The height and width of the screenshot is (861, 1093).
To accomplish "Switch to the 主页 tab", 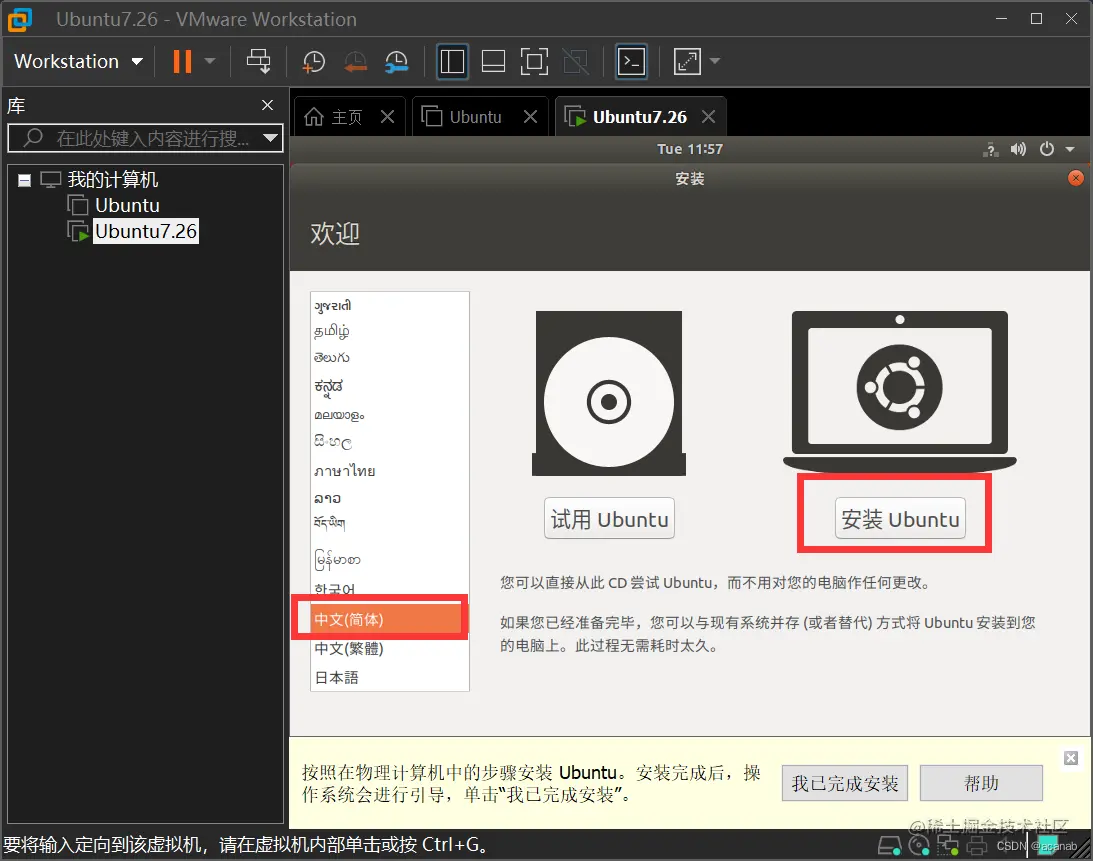I will [x=335, y=116].
